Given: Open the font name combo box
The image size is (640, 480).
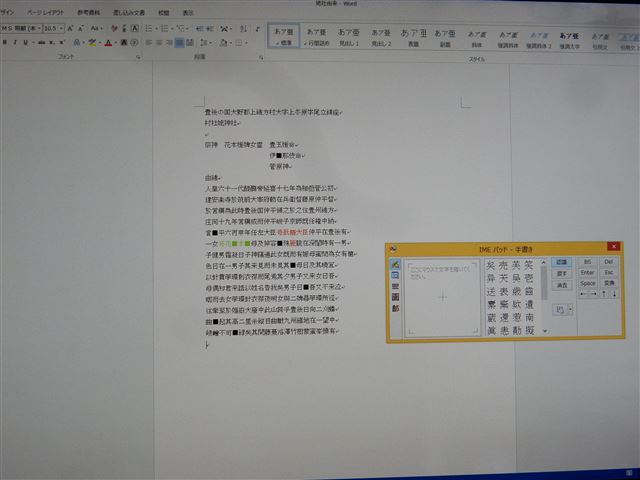Looking at the screenshot, I should [x=21, y=29].
